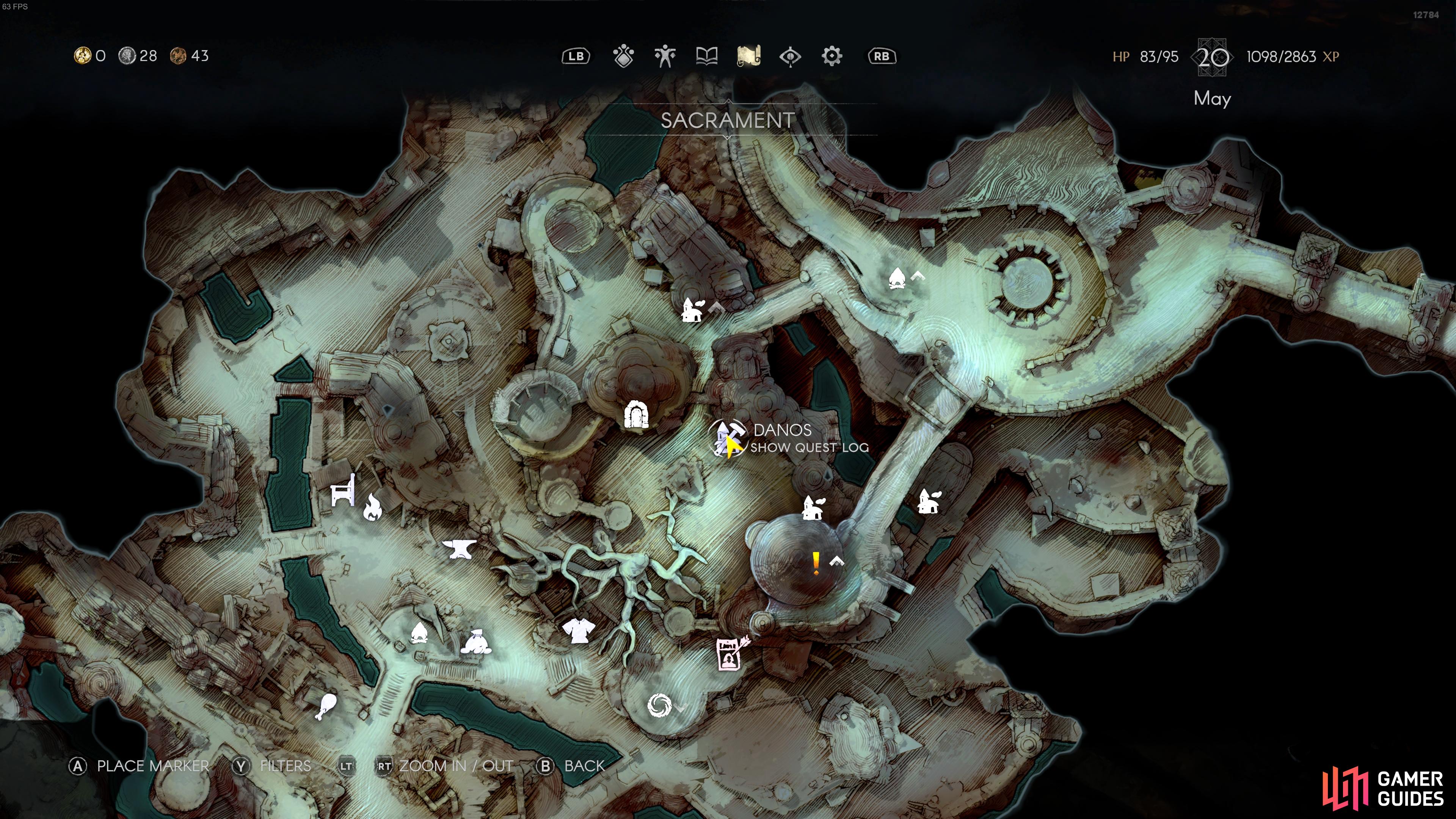Click the SACRAMENT map title
Image resolution: width=1456 pixels, height=819 pixels.
(728, 120)
